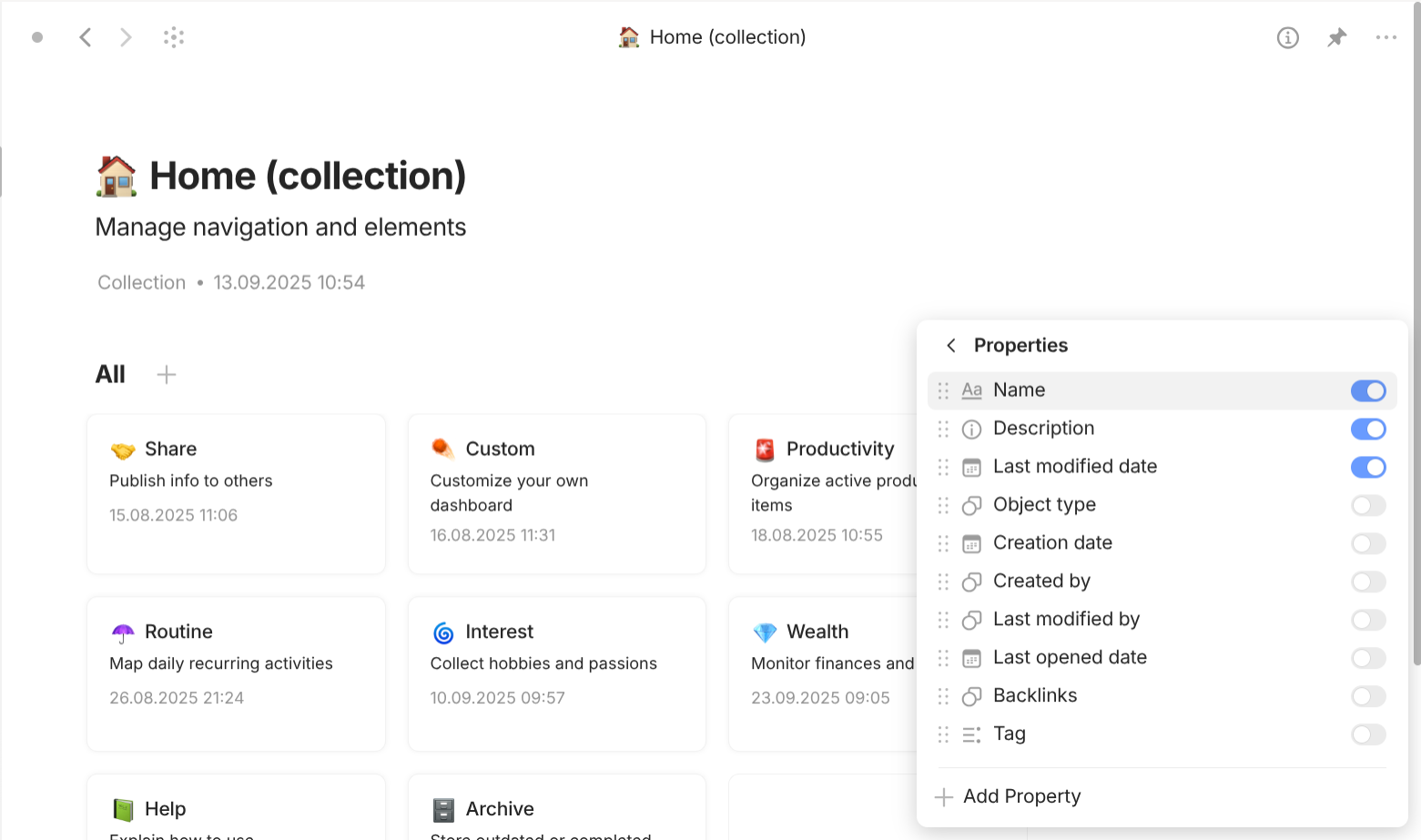The image size is (1421, 840).
Task: Click the Aa icon next to Name property
Action: 971,390
